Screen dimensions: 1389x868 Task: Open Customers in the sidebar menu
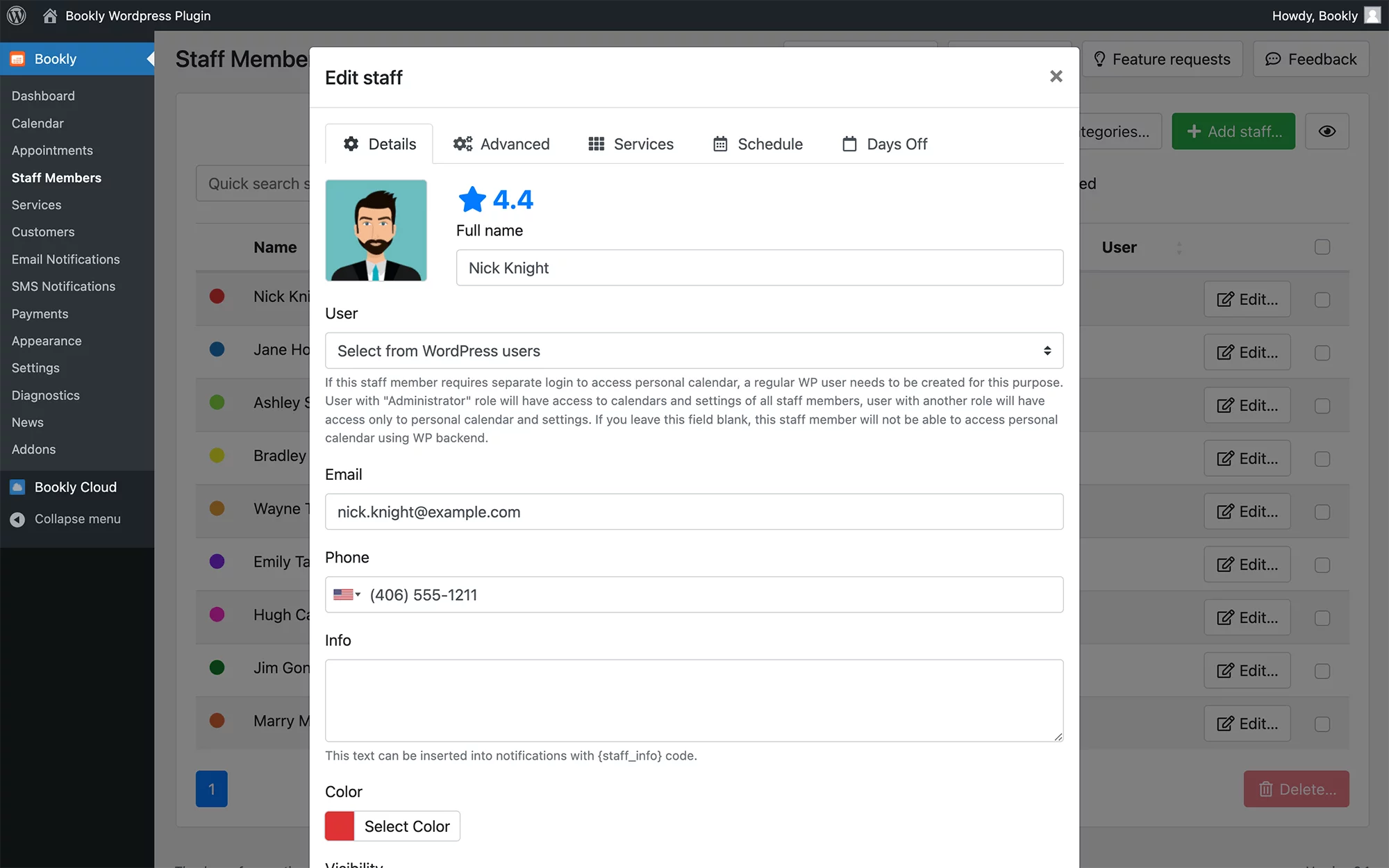[43, 232]
